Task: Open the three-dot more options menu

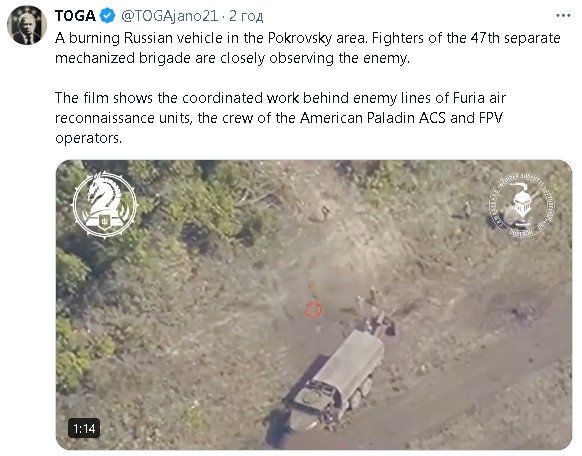Action: pyautogui.click(x=563, y=16)
